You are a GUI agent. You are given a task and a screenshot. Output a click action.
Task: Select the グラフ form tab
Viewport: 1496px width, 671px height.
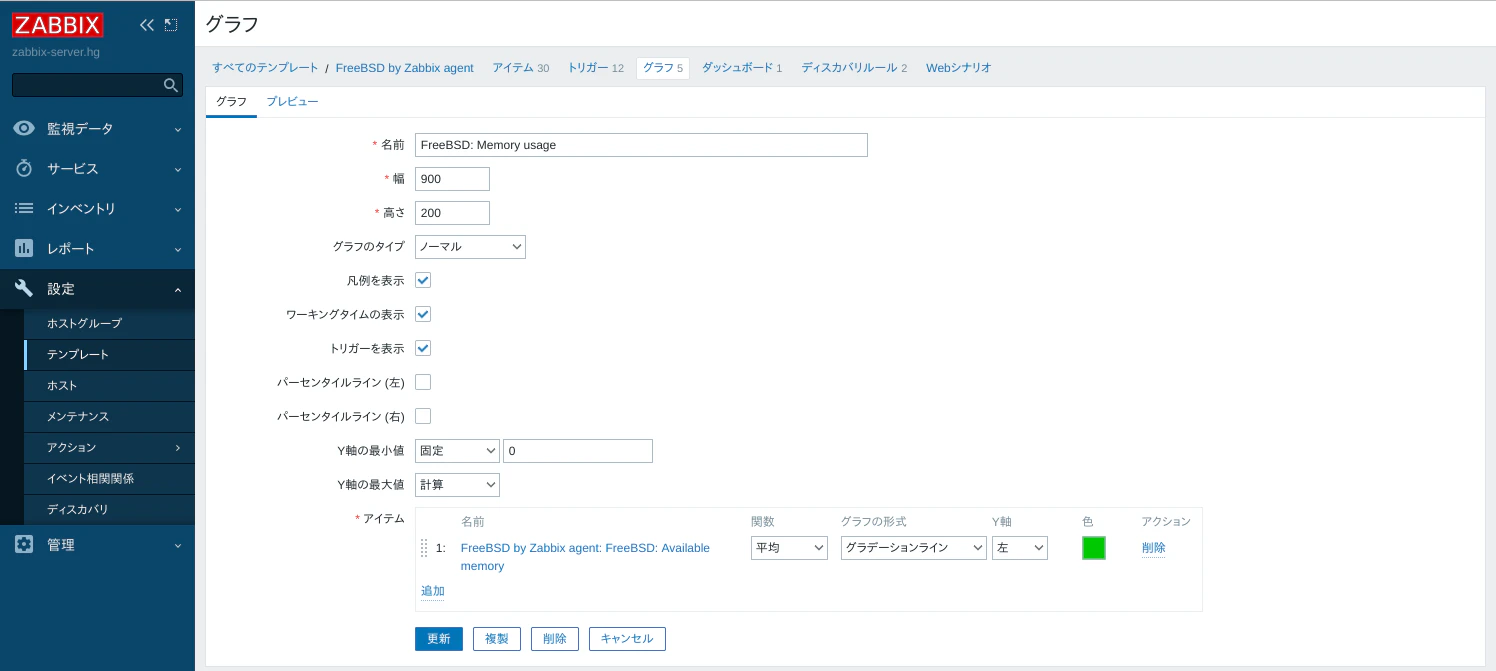pyautogui.click(x=231, y=102)
